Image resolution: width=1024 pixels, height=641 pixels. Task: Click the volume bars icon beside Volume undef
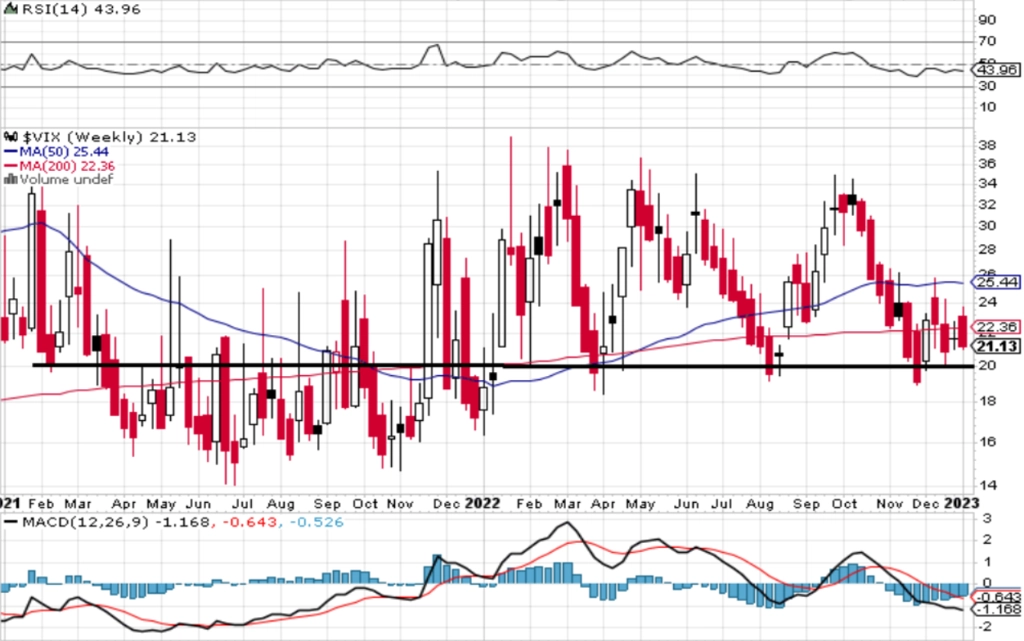click(x=10, y=180)
